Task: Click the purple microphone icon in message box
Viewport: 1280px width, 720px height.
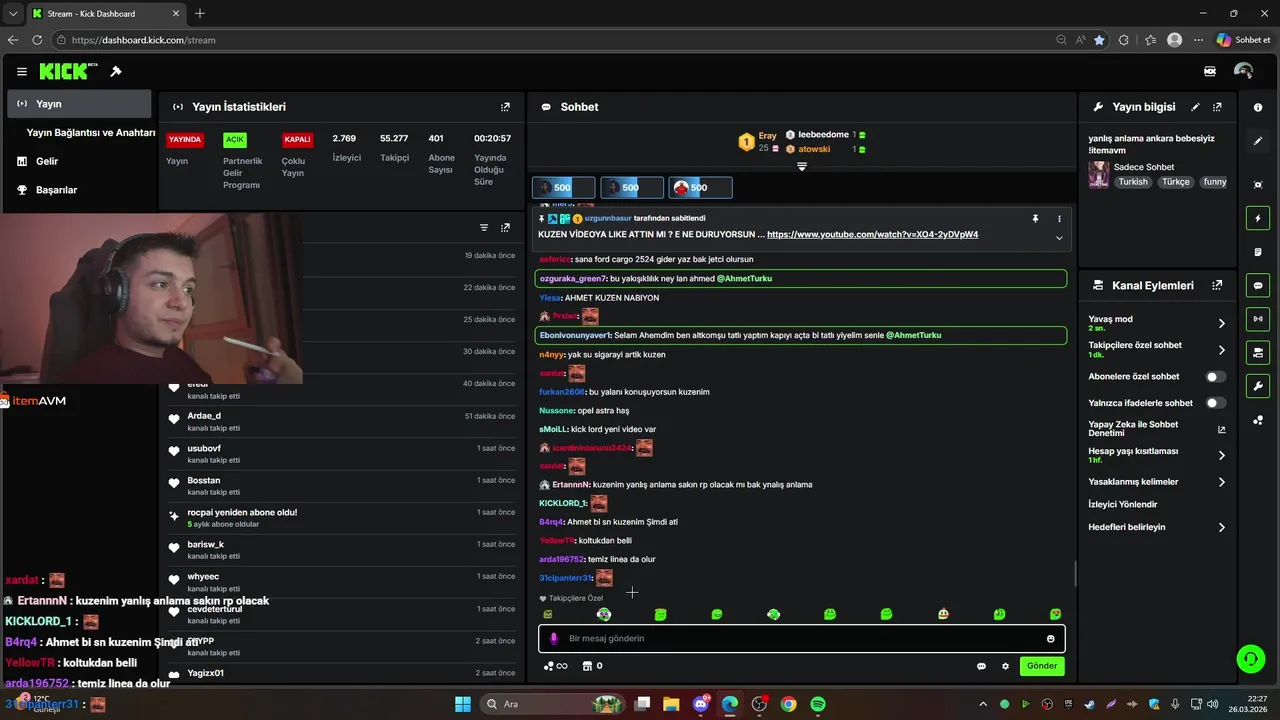Action: pos(553,638)
